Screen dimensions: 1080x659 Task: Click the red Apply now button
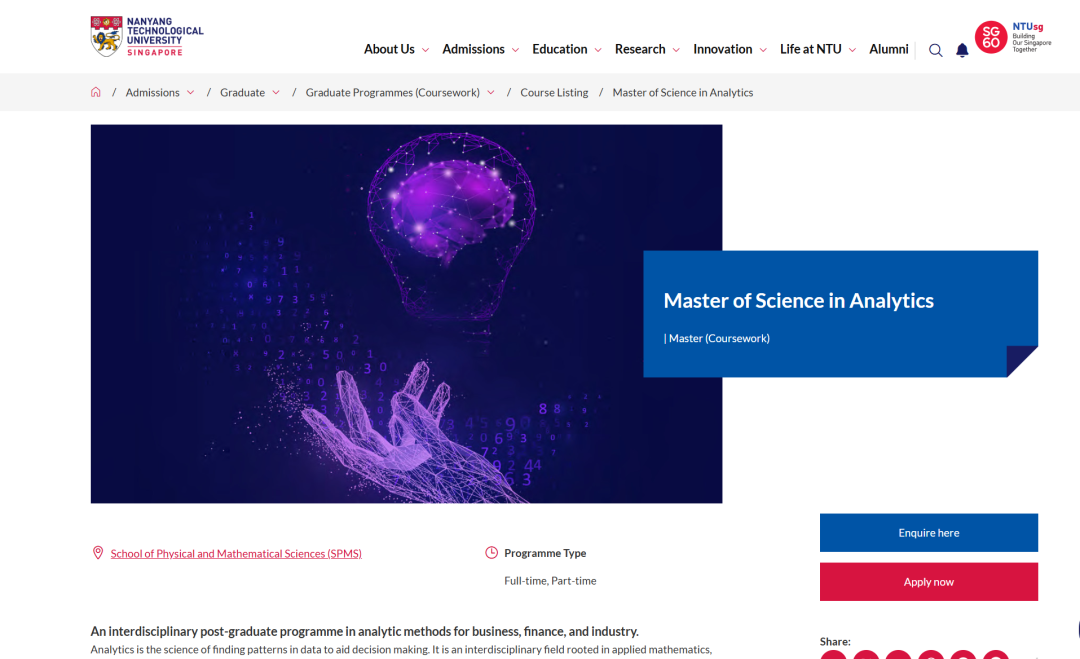point(928,582)
